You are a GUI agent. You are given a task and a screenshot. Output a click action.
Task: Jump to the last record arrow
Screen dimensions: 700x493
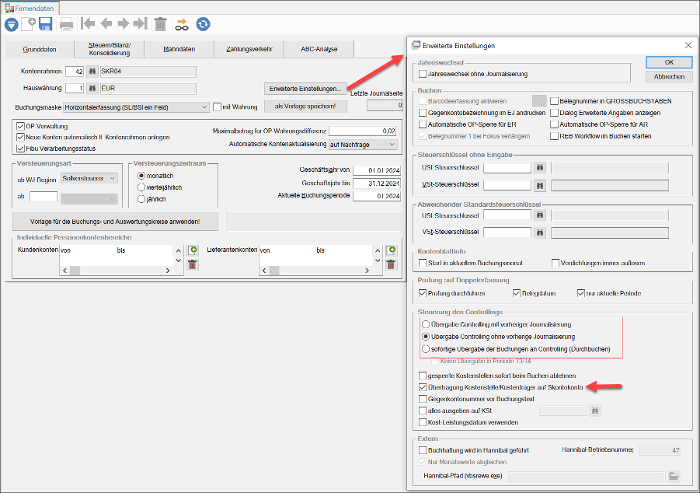click(x=140, y=24)
